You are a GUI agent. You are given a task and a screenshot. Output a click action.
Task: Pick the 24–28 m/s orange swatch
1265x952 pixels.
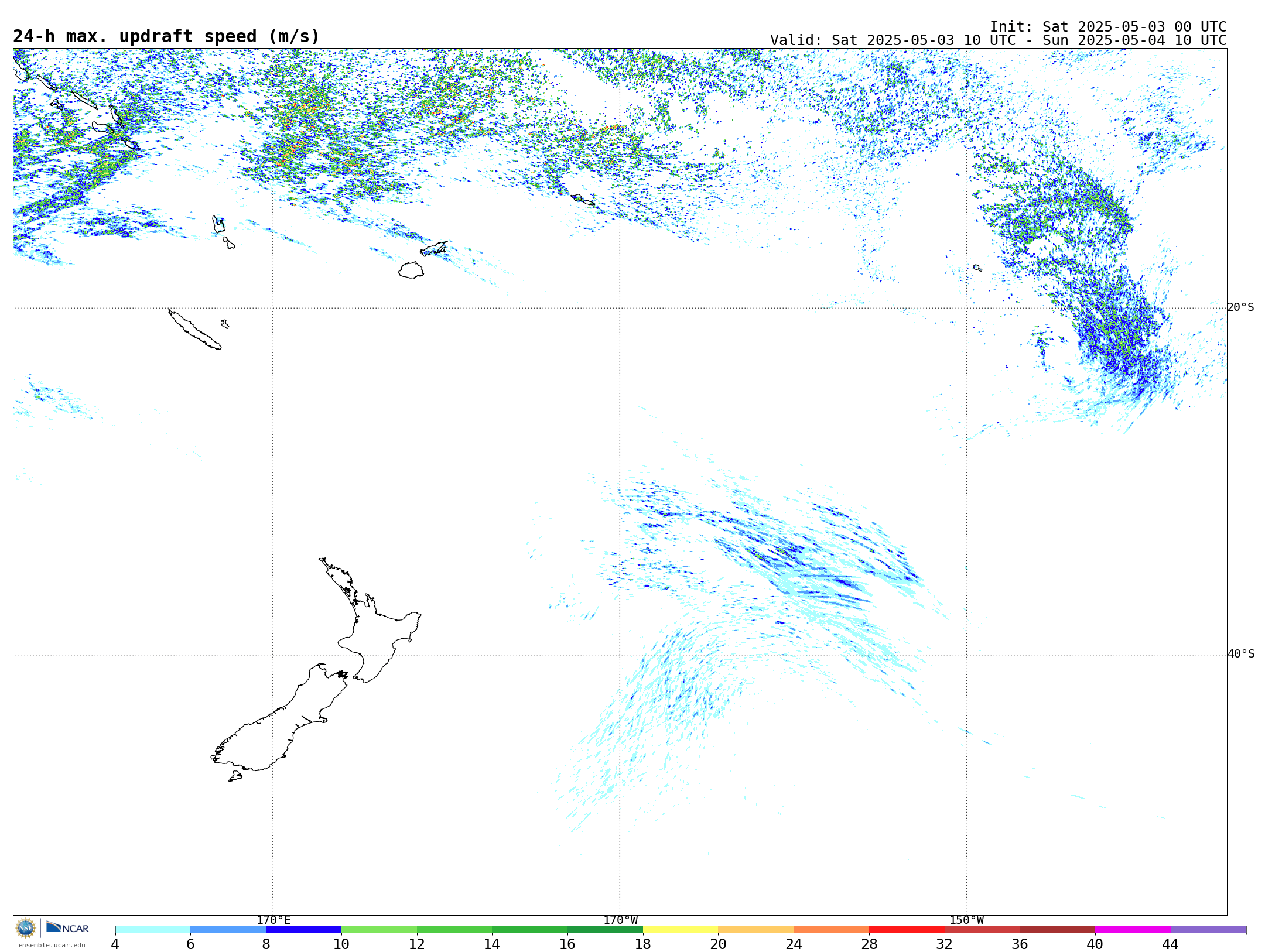click(832, 930)
